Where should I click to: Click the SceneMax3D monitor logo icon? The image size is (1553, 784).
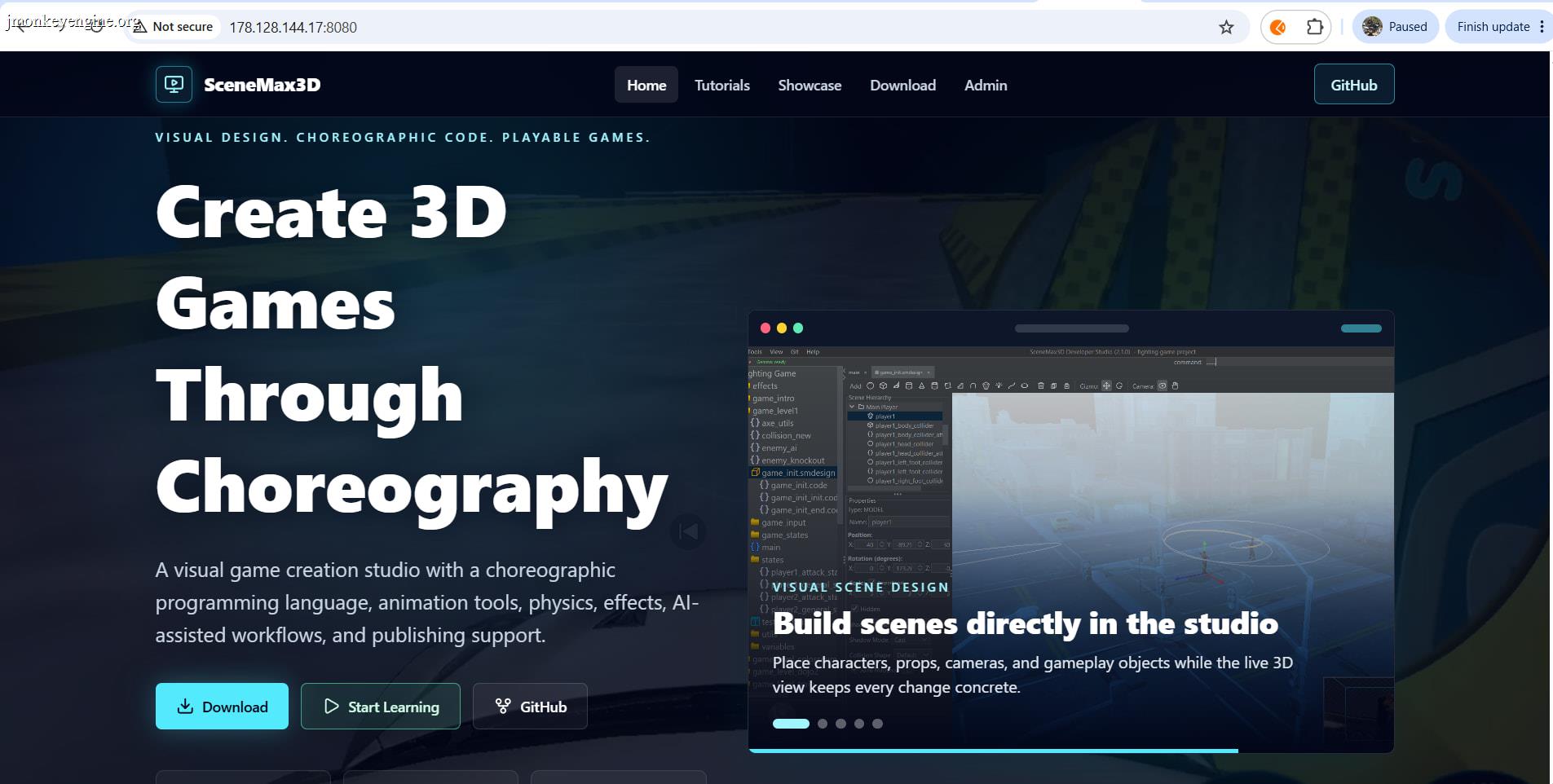pos(174,84)
